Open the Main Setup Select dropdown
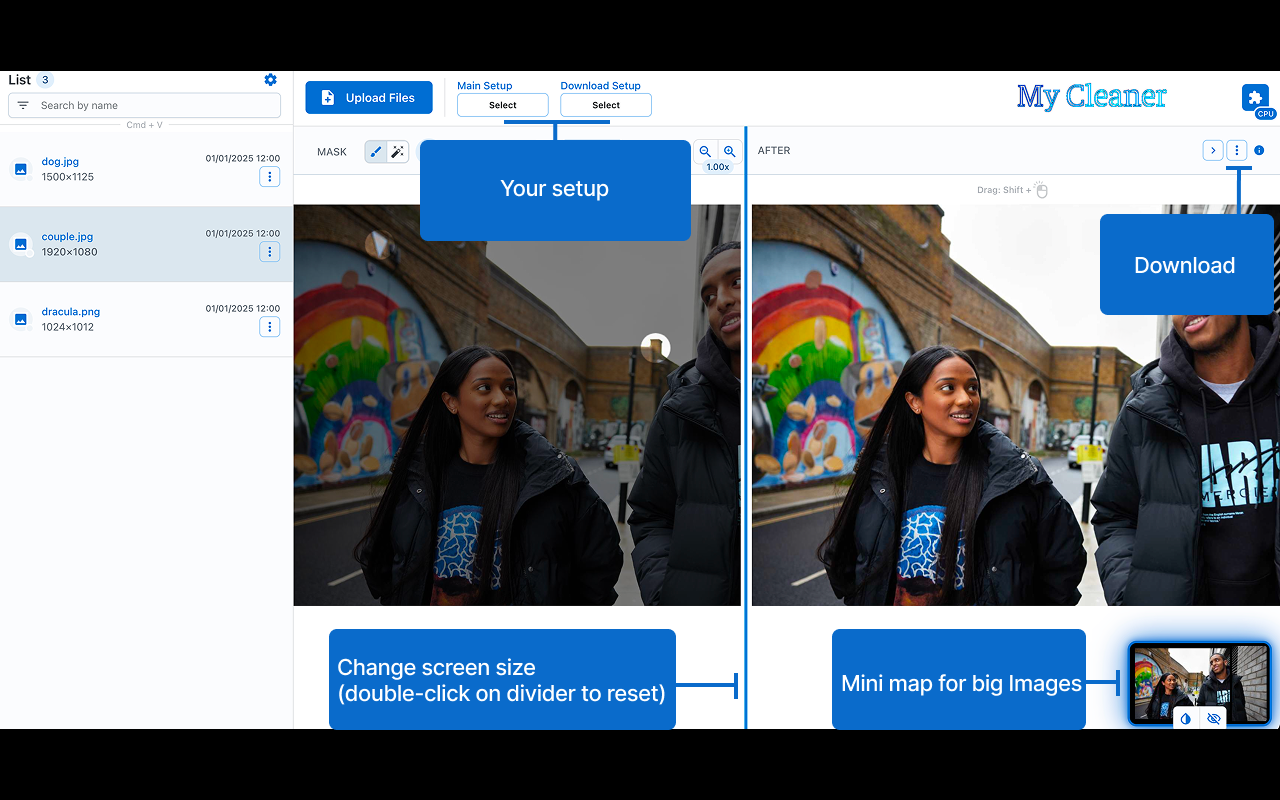The width and height of the screenshot is (1280, 800). [x=503, y=105]
